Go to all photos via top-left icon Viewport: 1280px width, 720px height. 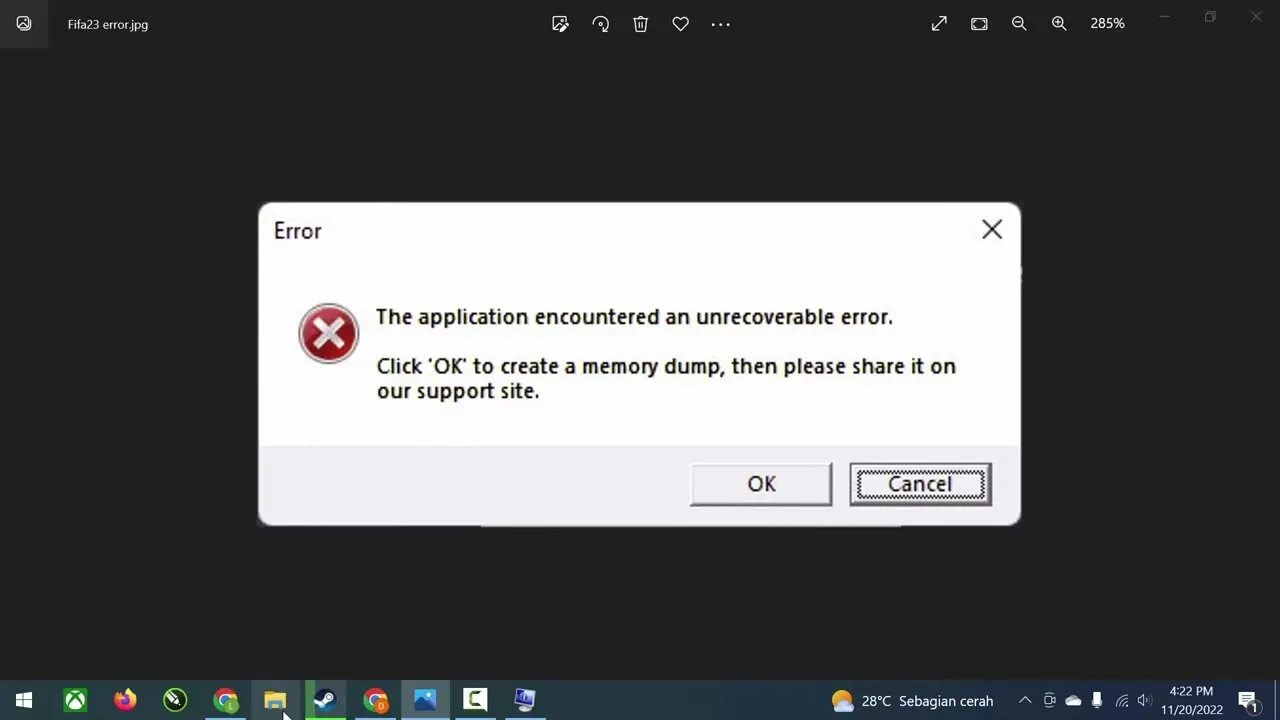(x=24, y=24)
